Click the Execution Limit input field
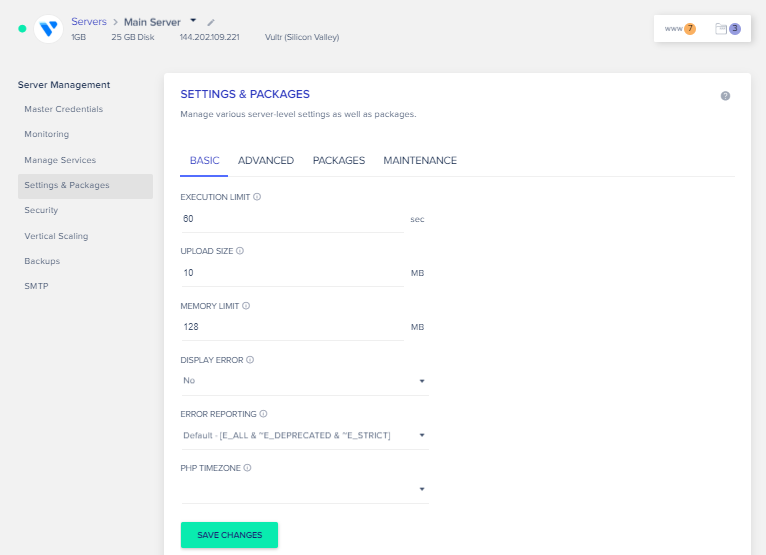766x555 pixels. click(292, 218)
